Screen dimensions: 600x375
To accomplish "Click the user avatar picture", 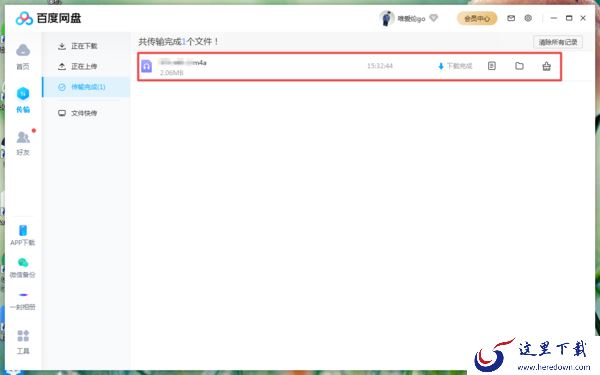I will [x=386, y=18].
